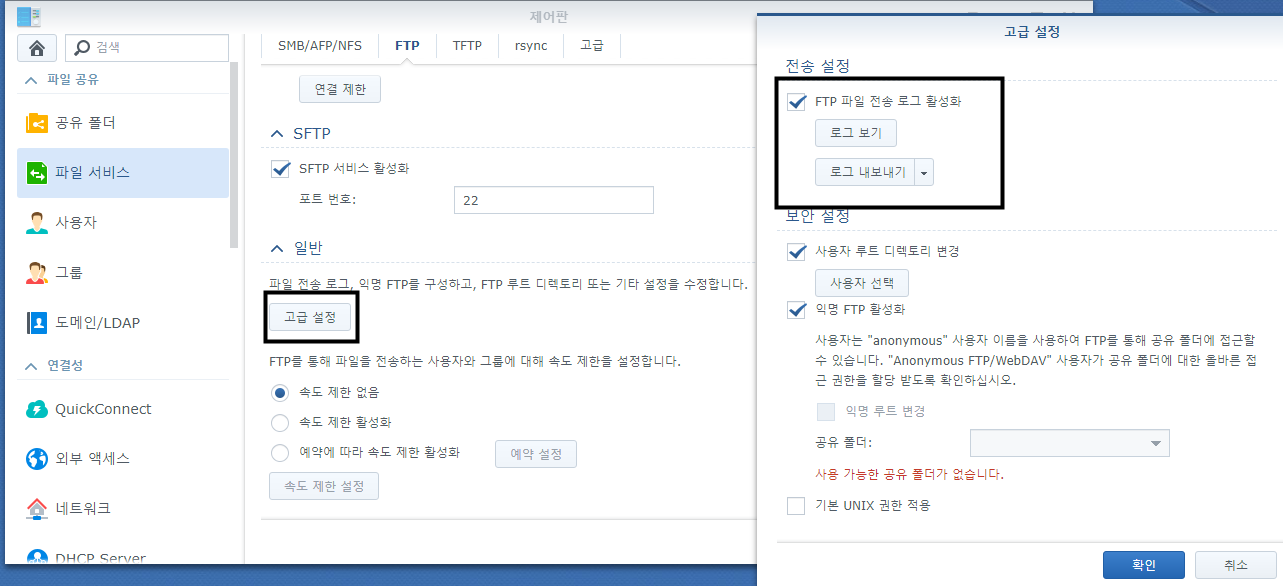Collapse the SFTP section chevron
Screen dimensions: 1283x586
[x=277, y=134]
